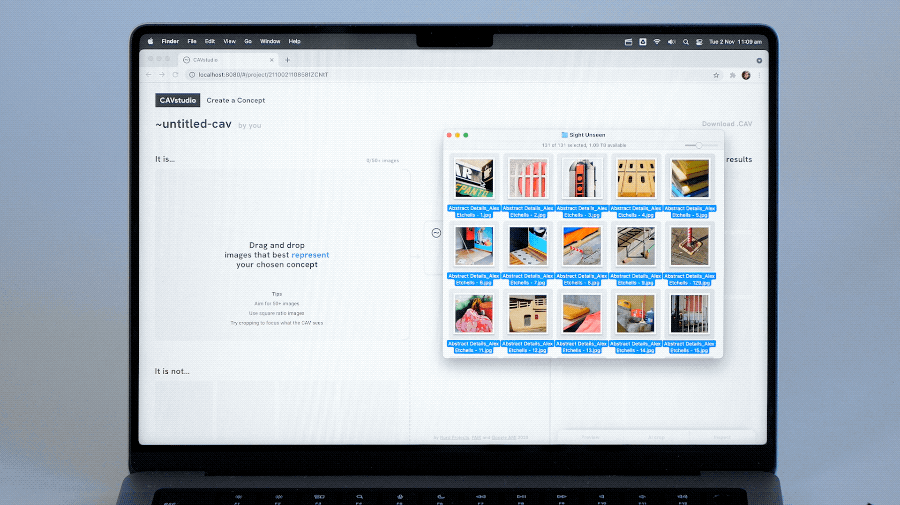Screen dimensions: 900x505
Task: Open the File menu
Action: [192, 41]
